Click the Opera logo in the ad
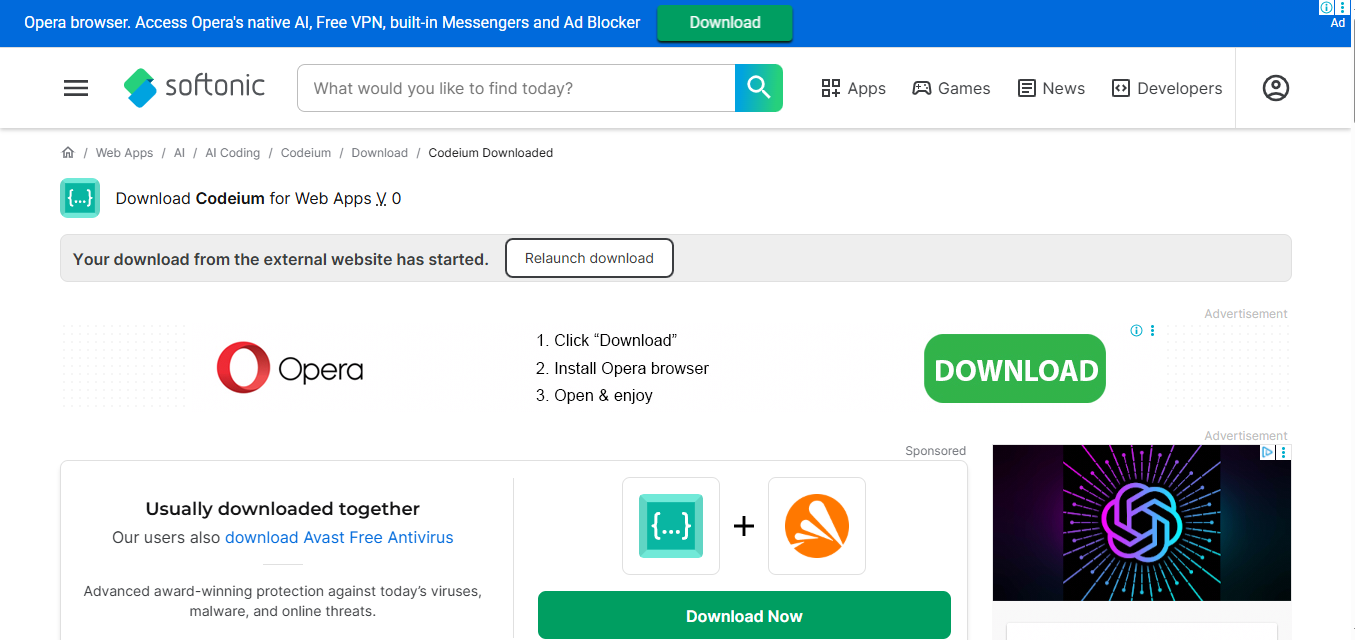The width and height of the screenshot is (1355, 640). tap(290, 368)
